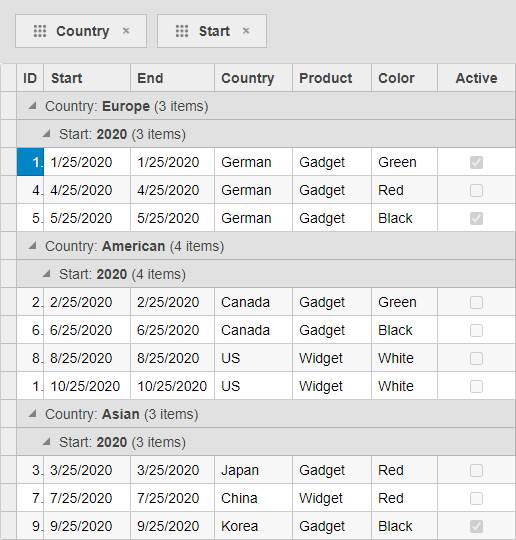Image resolution: width=516 pixels, height=540 pixels.
Task: Collapse Start: 2020 group under Europe
Action: point(47,134)
